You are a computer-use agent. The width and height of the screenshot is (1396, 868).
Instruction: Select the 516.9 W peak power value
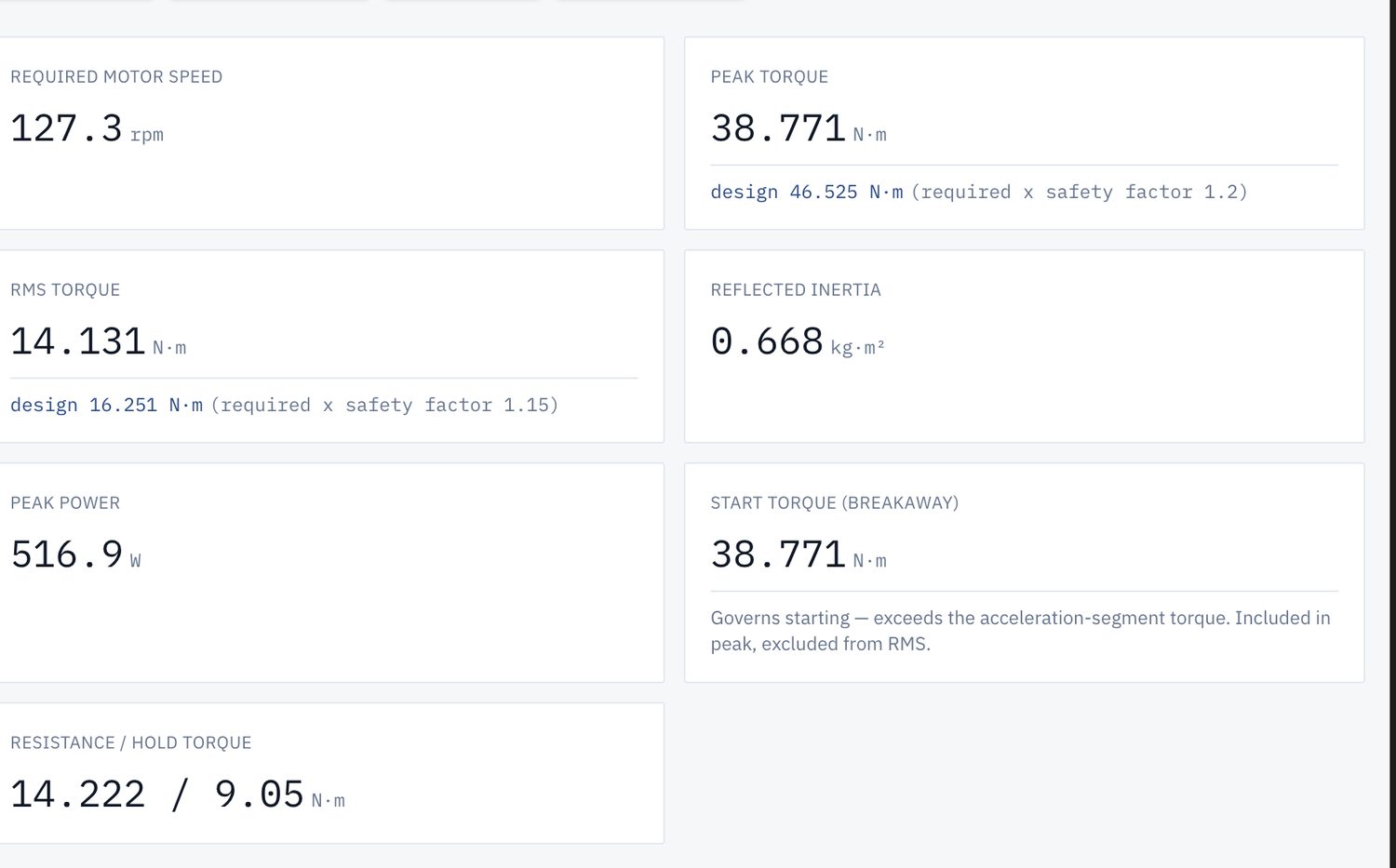[x=75, y=555]
